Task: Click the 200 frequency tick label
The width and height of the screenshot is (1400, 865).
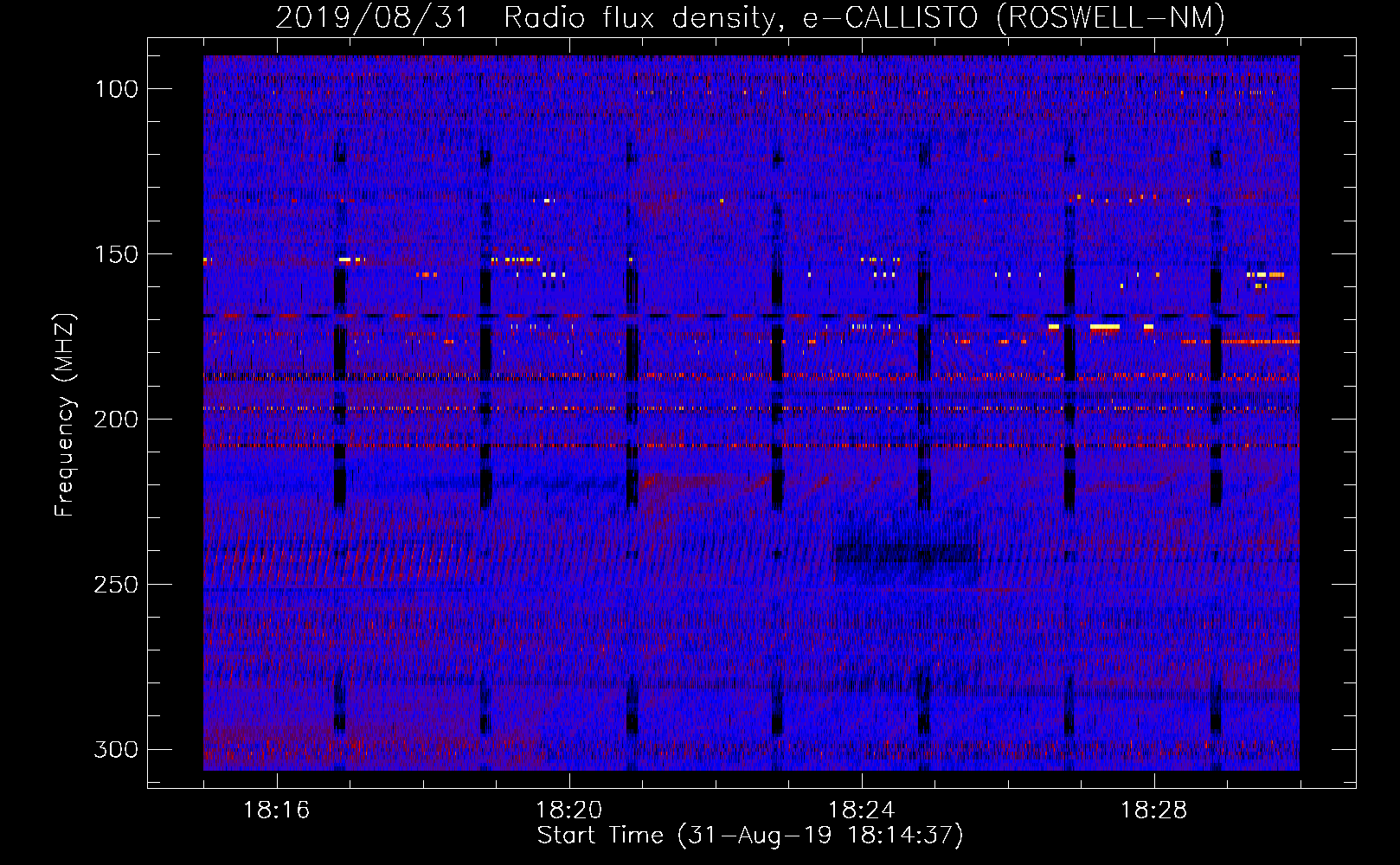Action: (116, 420)
